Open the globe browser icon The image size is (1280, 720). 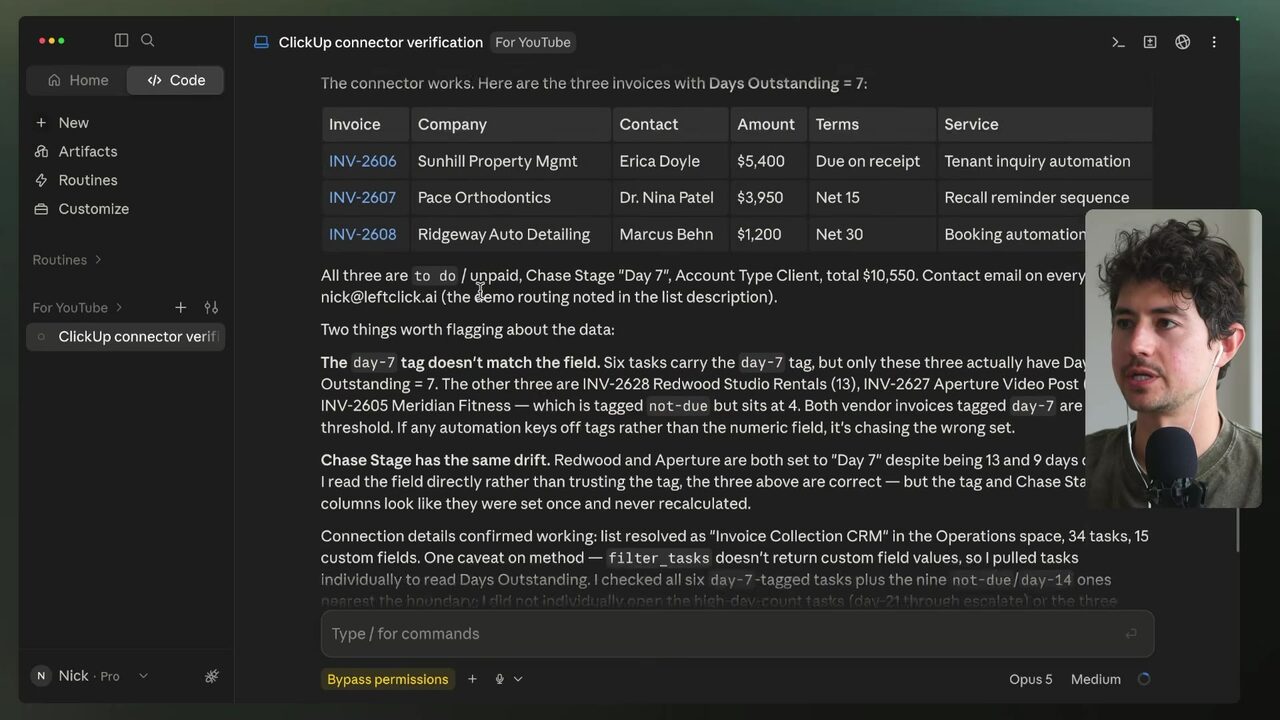1182,42
